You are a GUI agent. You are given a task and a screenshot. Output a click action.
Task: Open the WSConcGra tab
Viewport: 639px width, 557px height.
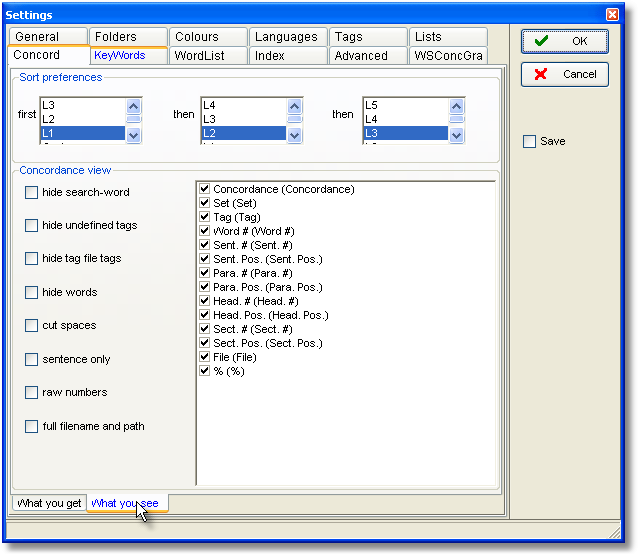pyautogui.click(x=448, y=55)
